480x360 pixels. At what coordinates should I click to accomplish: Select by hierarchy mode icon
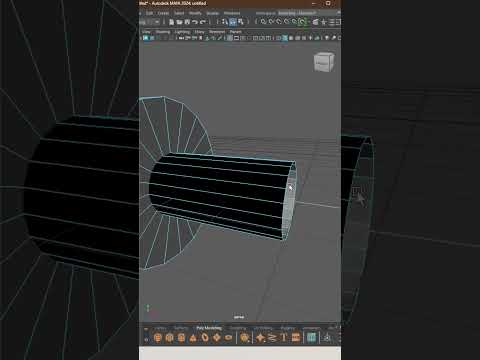click(x=225, y=22)
